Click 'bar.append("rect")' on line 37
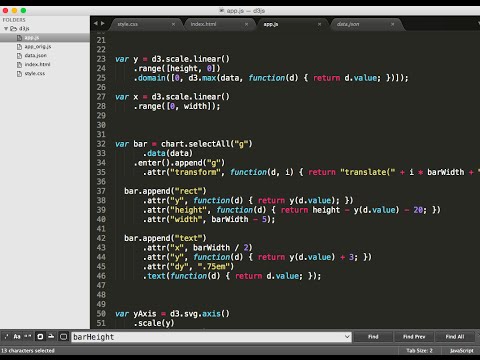The width and height of the screenshot is (480, 360). [x=165, y=191]
